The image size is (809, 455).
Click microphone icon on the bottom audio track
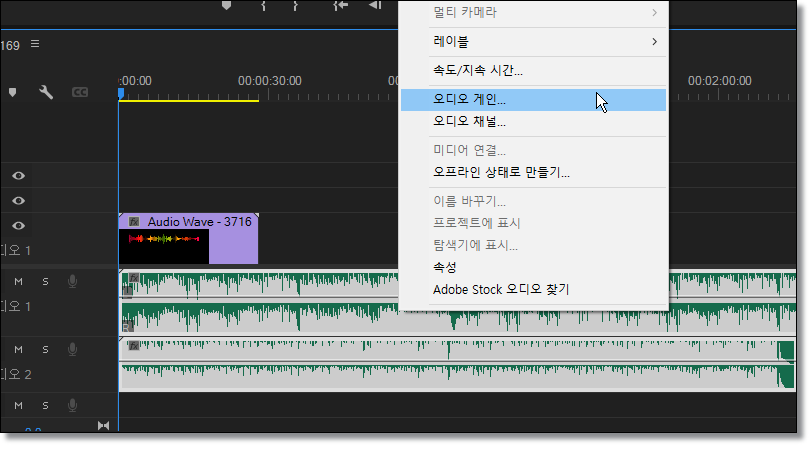pyautogui.click(x=72, y=405)
